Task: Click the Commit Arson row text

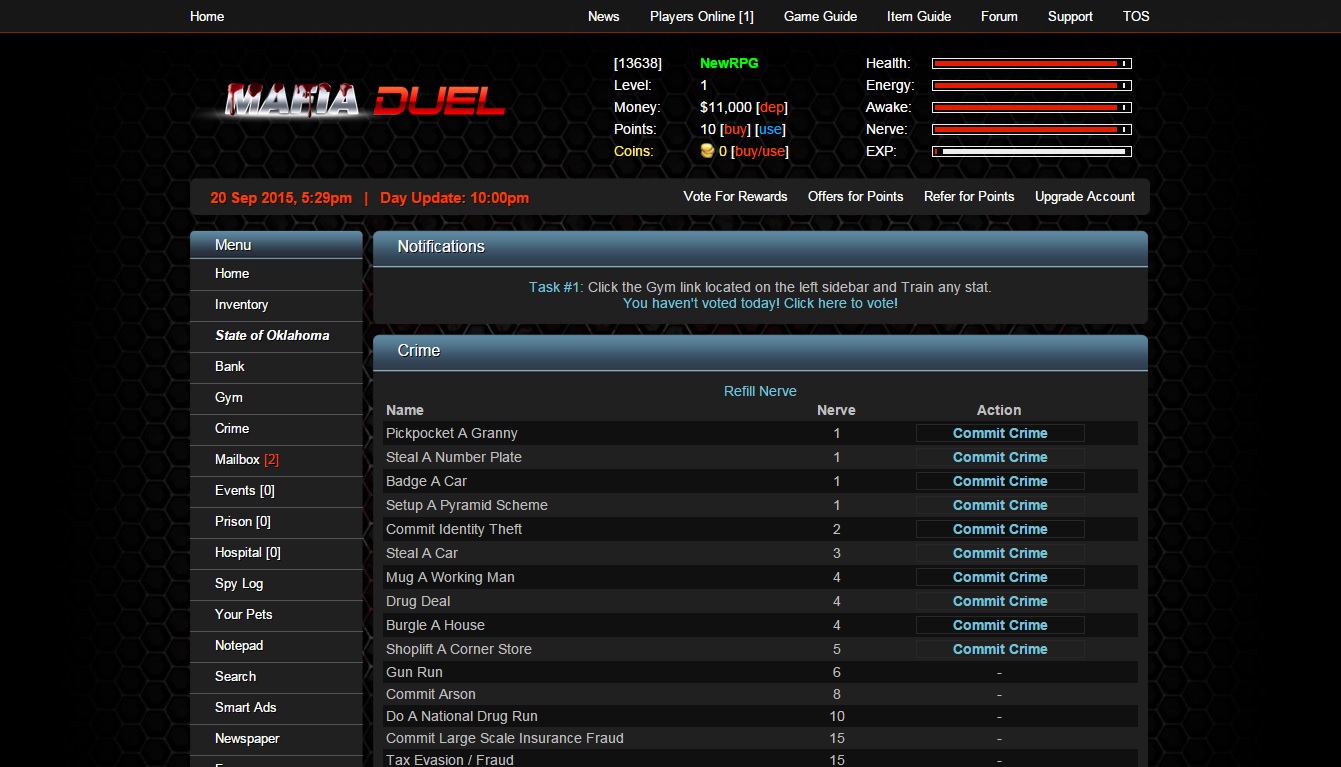Action: click(x=431, y=694)
